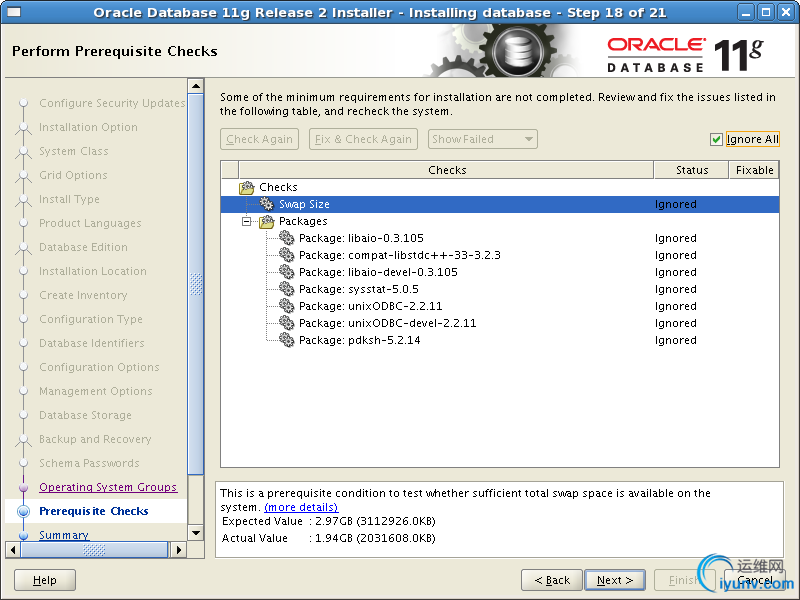Click the Status column header
Screen dimensions: 800x600
pyautogui.click(x=691, y=170)
